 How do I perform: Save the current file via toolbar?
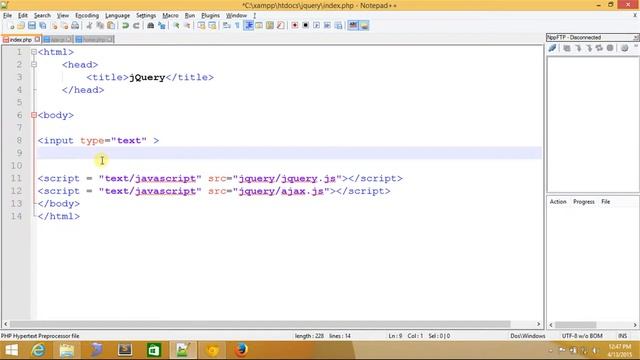32,26
